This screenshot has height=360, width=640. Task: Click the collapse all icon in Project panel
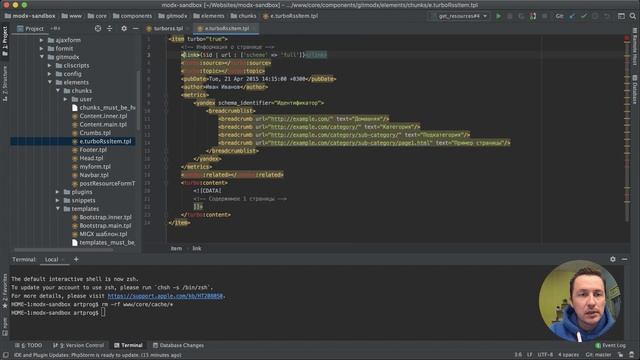pyautogui.click(x=109, y=29)
